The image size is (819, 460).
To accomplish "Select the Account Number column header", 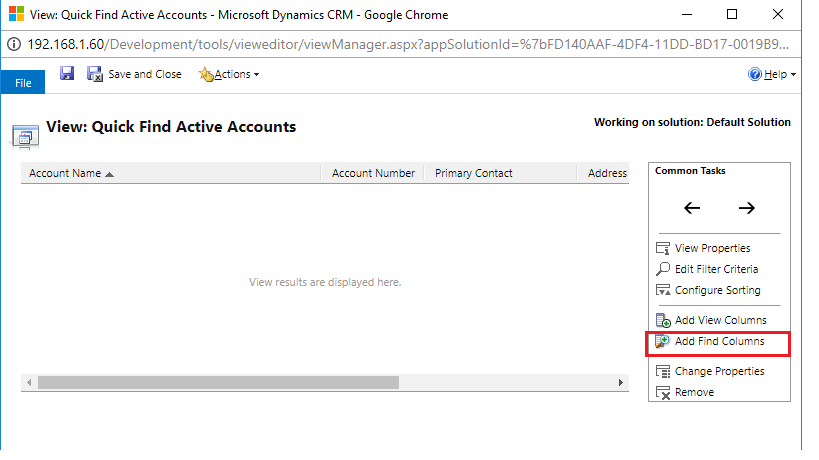I will 373,173.
